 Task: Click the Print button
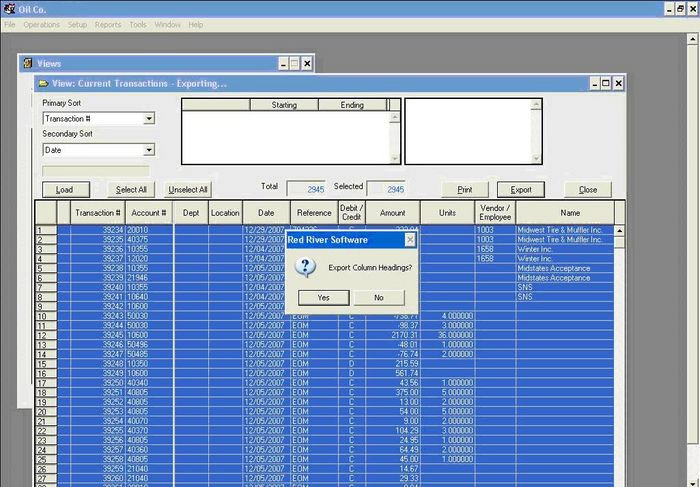pyautogui.click(x=465, y=190)
